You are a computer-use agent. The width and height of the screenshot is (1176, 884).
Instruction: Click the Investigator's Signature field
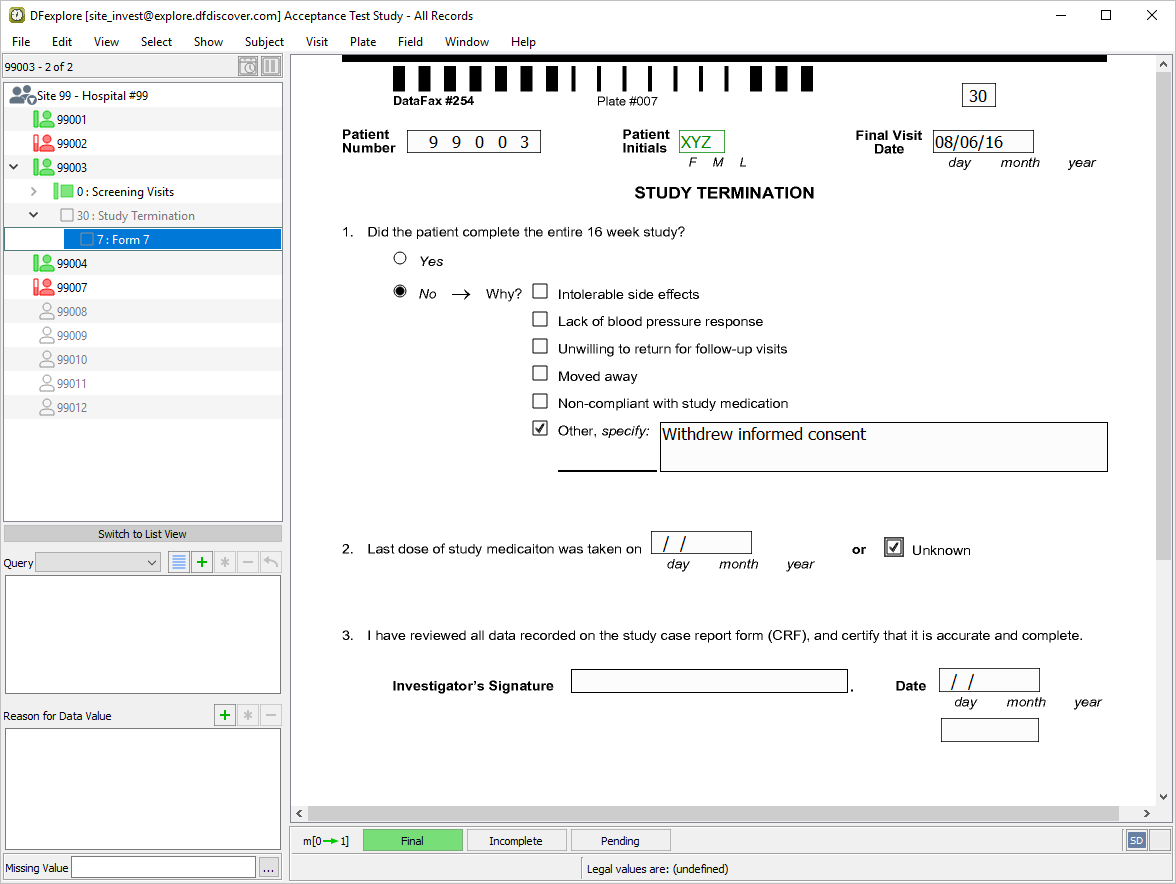click(x=709, y=681)
